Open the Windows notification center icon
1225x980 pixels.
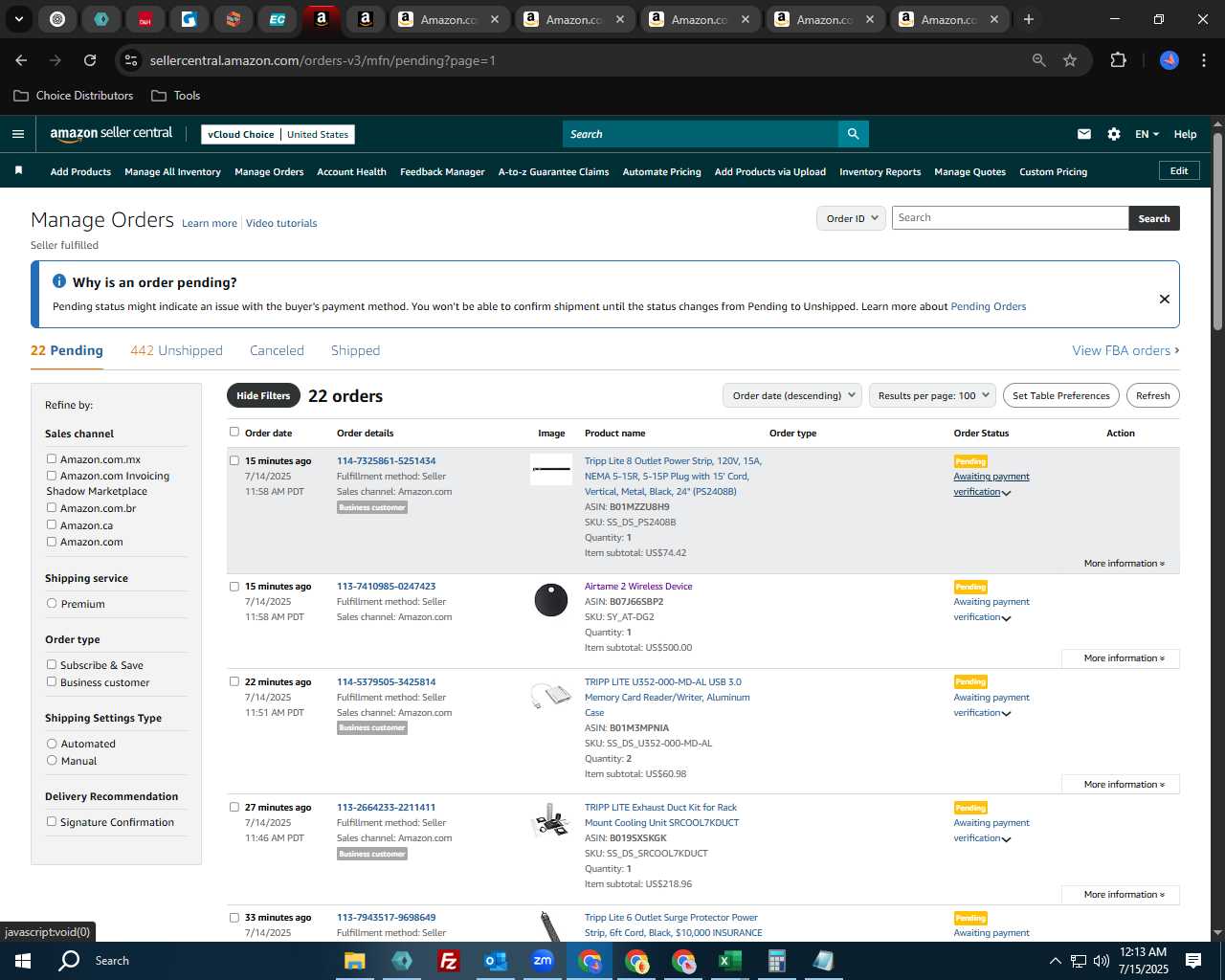pos(1193,961)
